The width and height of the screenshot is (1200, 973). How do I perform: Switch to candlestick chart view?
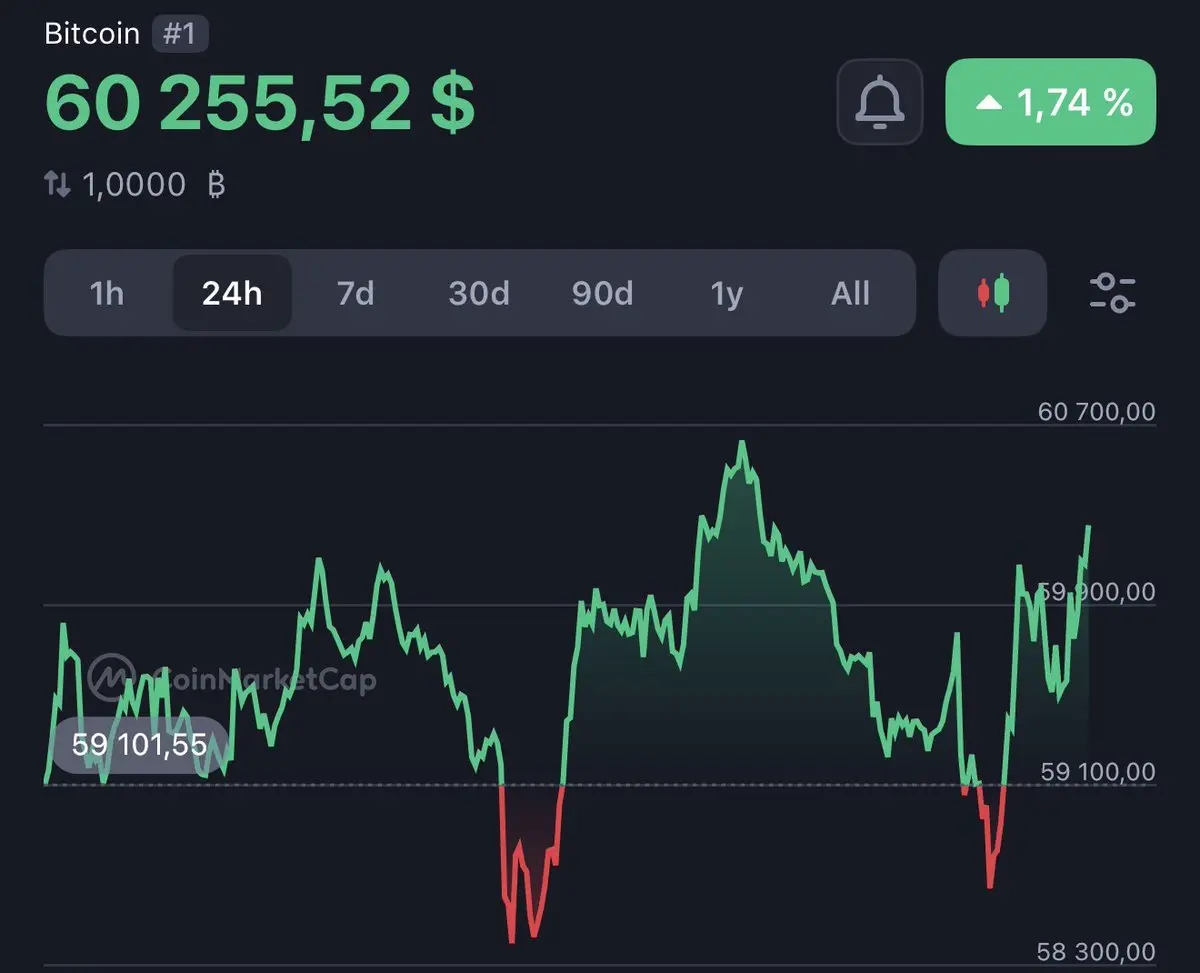(x=993, y=293)
